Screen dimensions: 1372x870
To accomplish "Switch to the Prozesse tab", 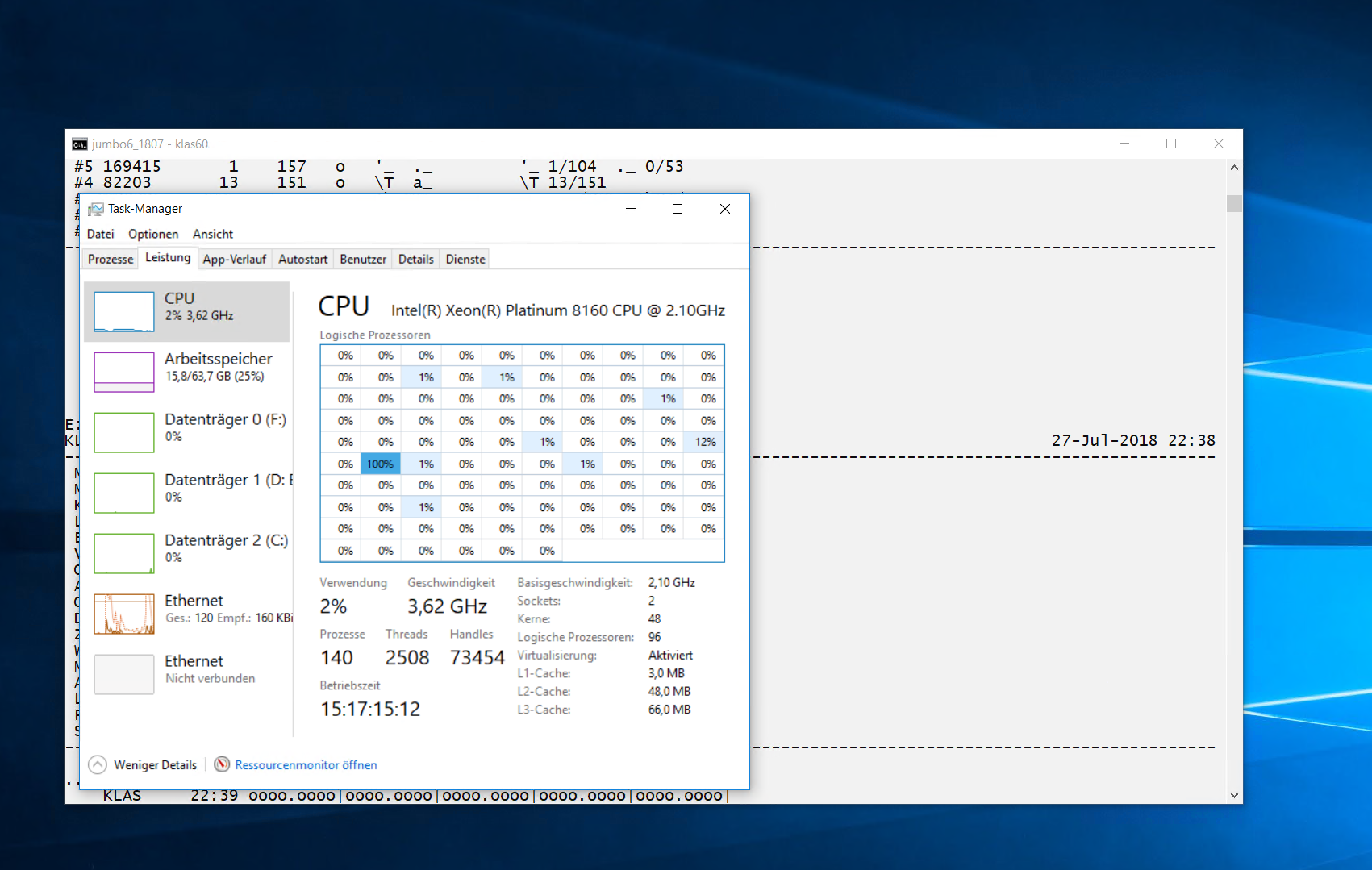I will pyautogui.click(x=111, y=259).
